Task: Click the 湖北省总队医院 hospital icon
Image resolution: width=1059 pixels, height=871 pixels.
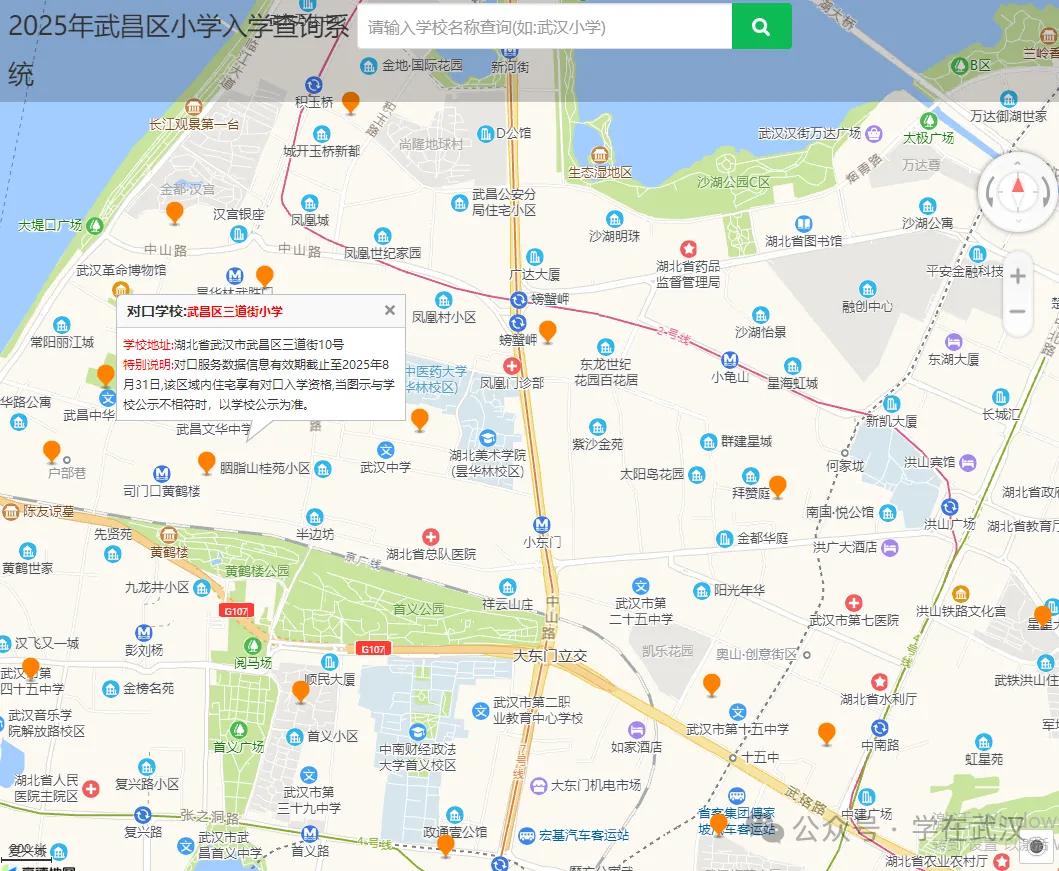Action: [x=431, y=537]
